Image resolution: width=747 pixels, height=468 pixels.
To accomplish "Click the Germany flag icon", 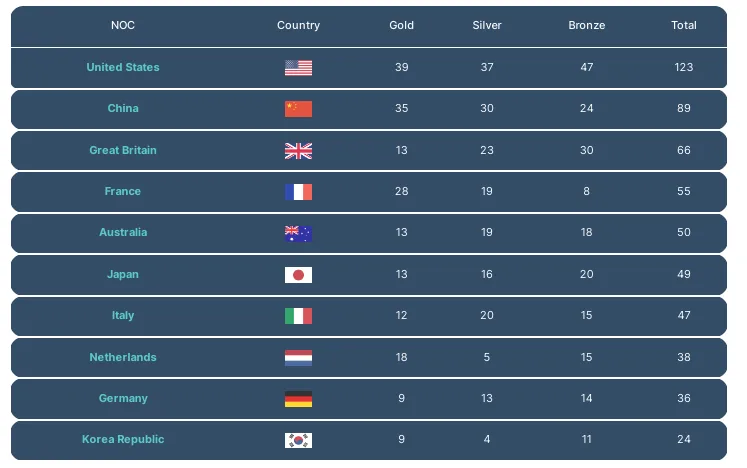I will [x=298, y=399].
